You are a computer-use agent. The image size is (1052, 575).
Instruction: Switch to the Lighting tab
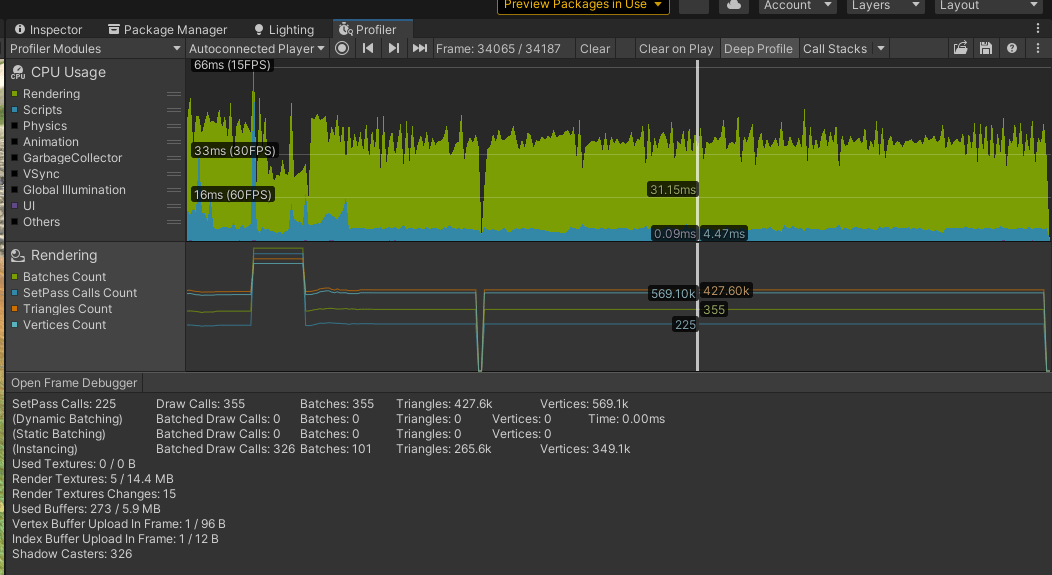[x=284, y=30]
